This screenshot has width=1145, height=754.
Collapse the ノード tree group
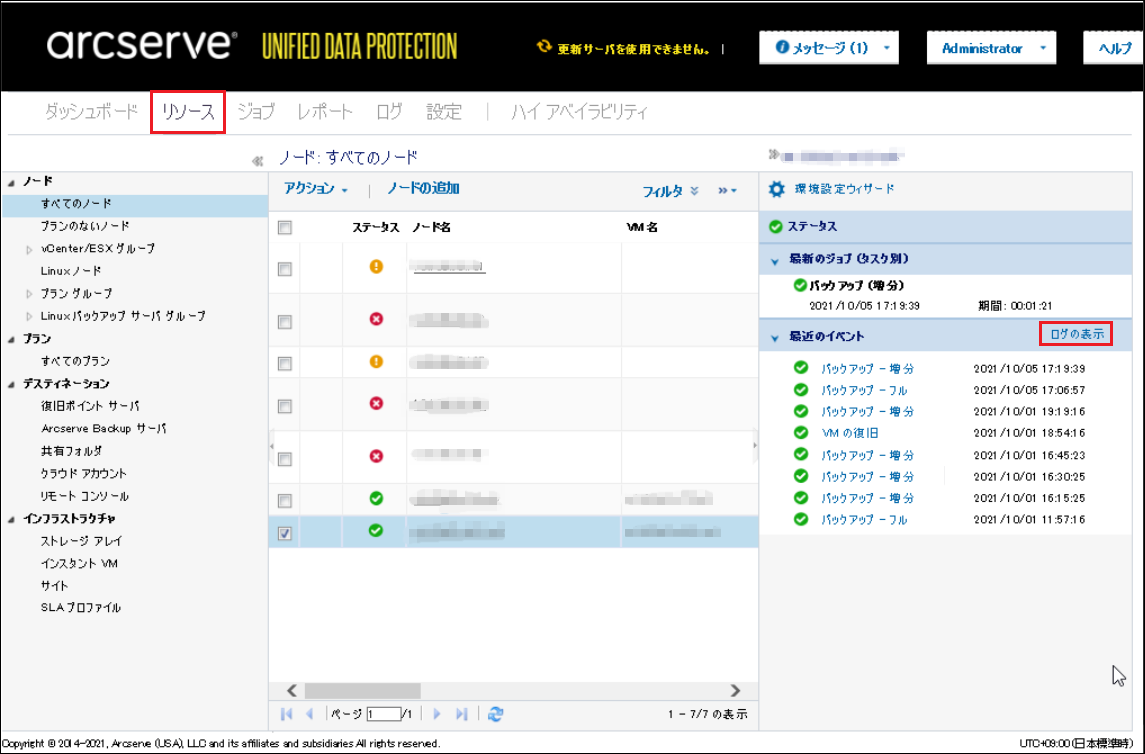[x=11, y=182]
